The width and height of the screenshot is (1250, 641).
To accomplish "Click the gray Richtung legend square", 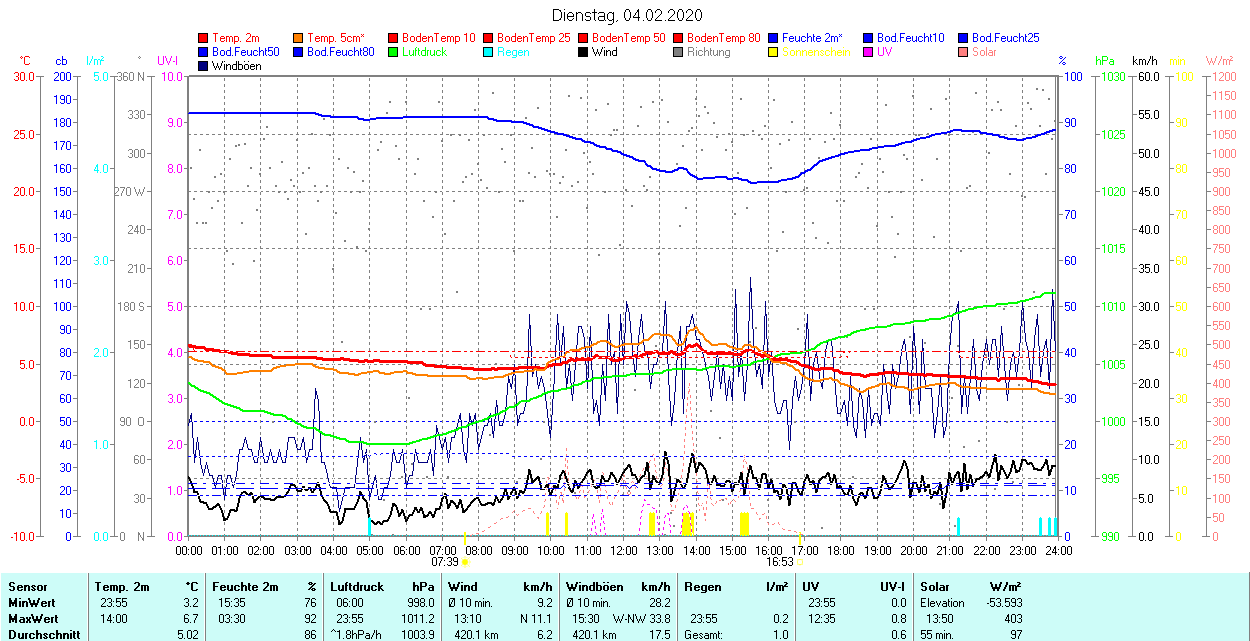I will [x=679, y=52].
